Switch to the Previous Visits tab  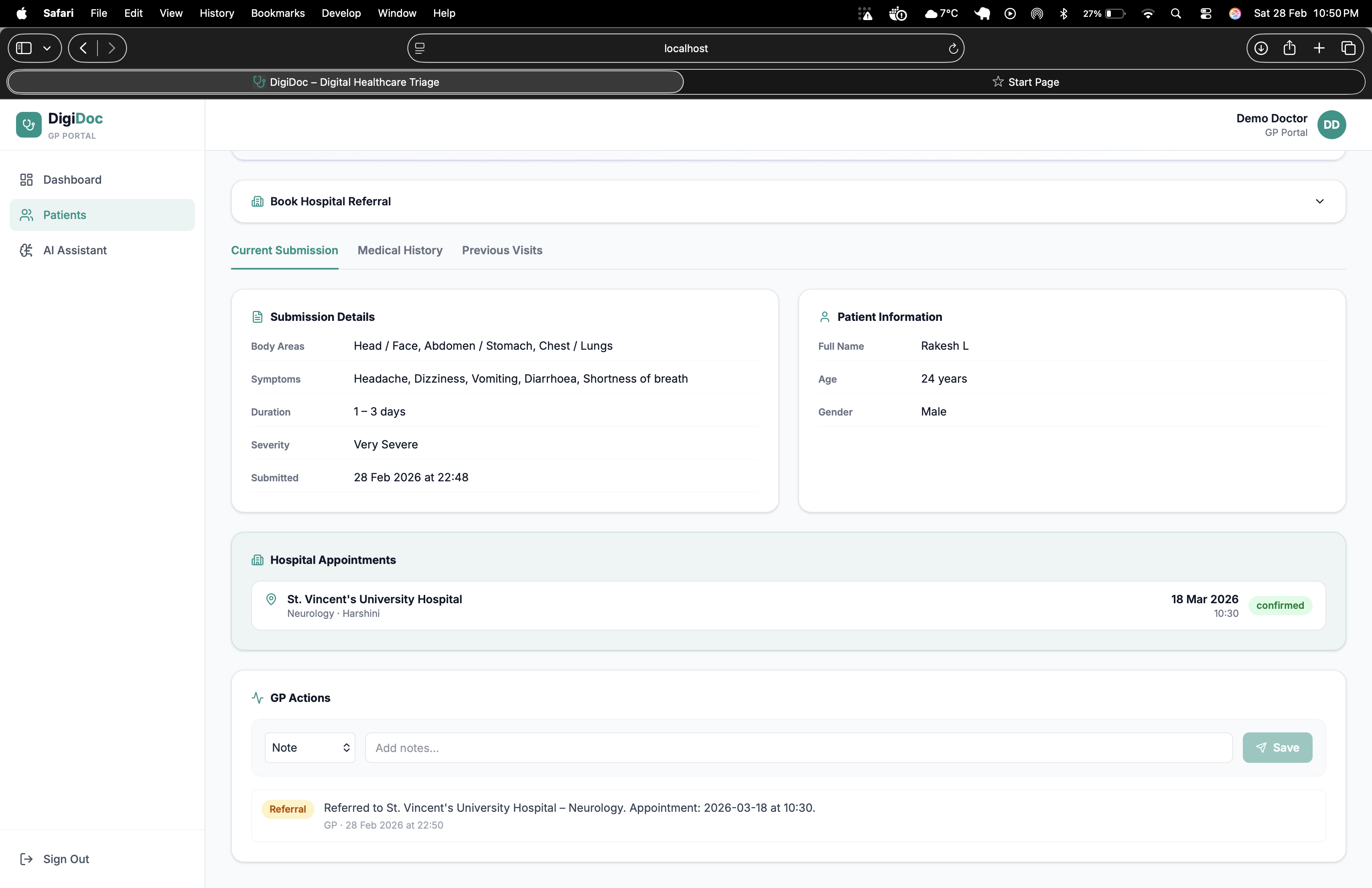tap(501, 250)
